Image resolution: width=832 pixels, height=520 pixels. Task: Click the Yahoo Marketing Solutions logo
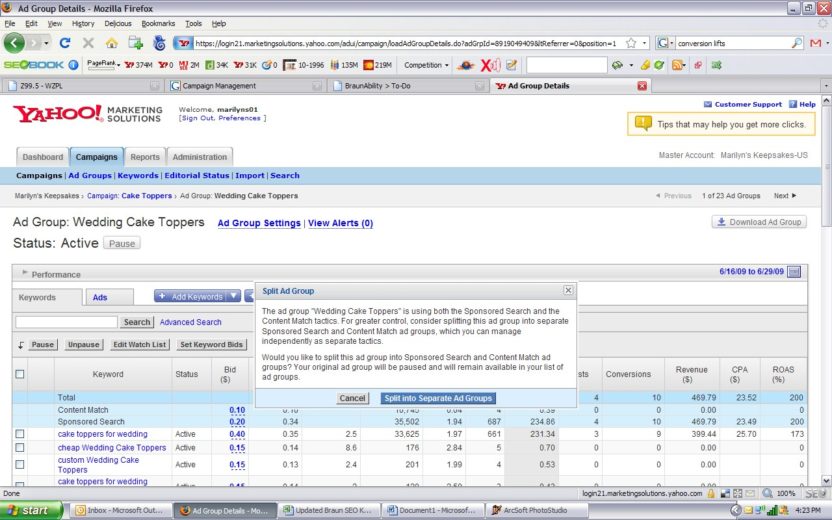[88, 114]
